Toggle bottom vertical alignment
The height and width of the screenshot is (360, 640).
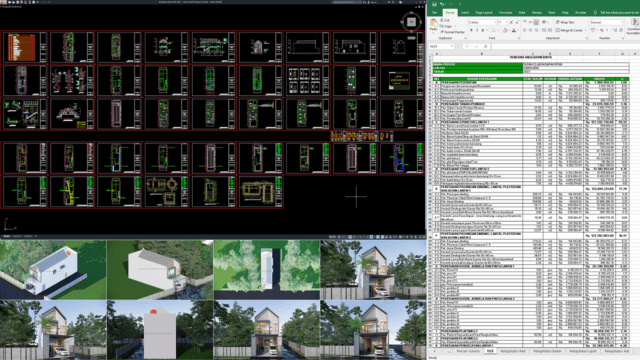[x=536, y=22]
